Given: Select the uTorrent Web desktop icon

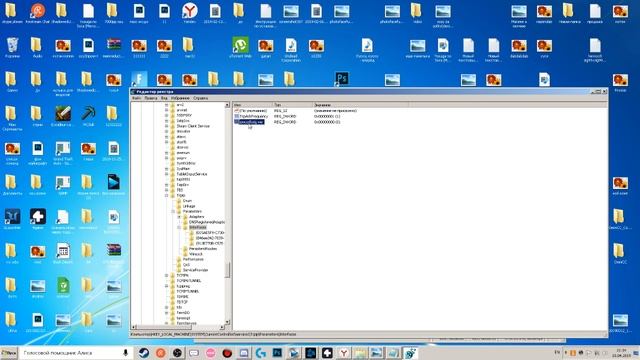Looking at the screenshot, I should (240, 48).
